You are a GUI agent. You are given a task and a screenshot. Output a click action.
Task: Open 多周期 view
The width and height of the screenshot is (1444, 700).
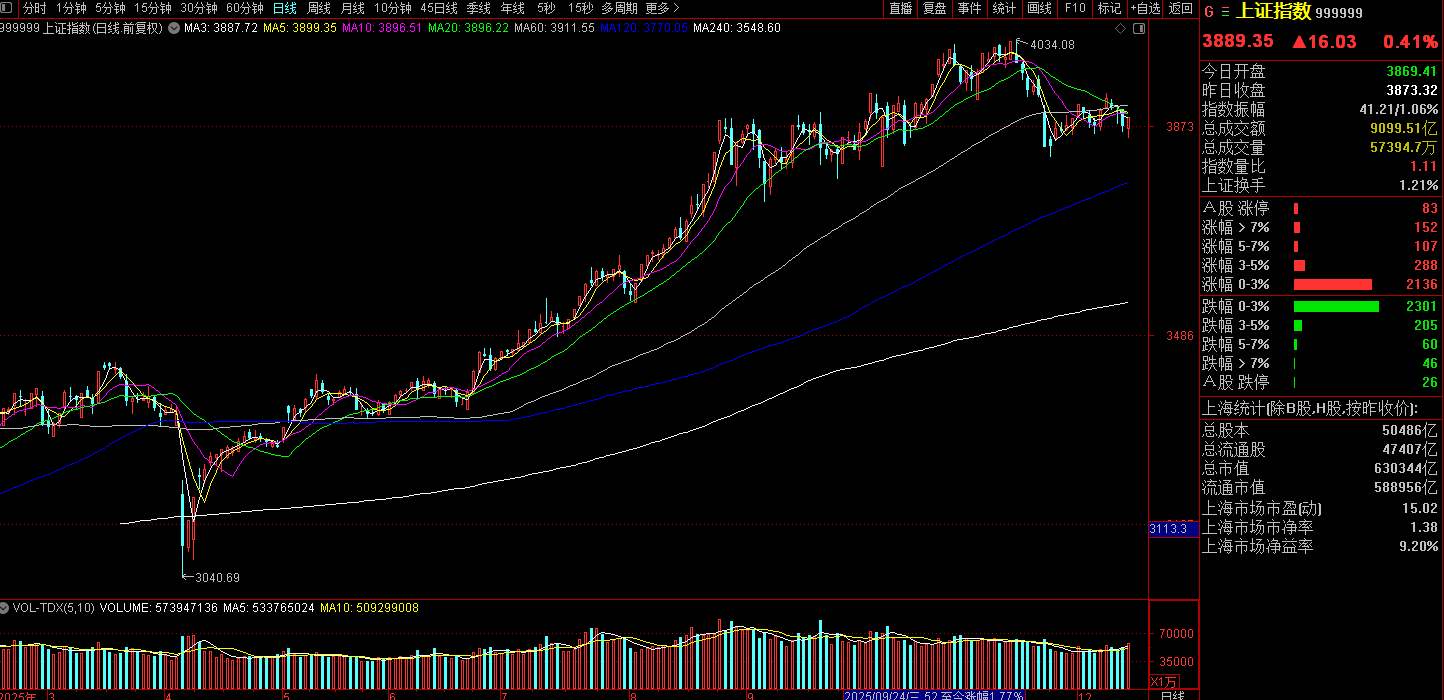pos(620,8)
